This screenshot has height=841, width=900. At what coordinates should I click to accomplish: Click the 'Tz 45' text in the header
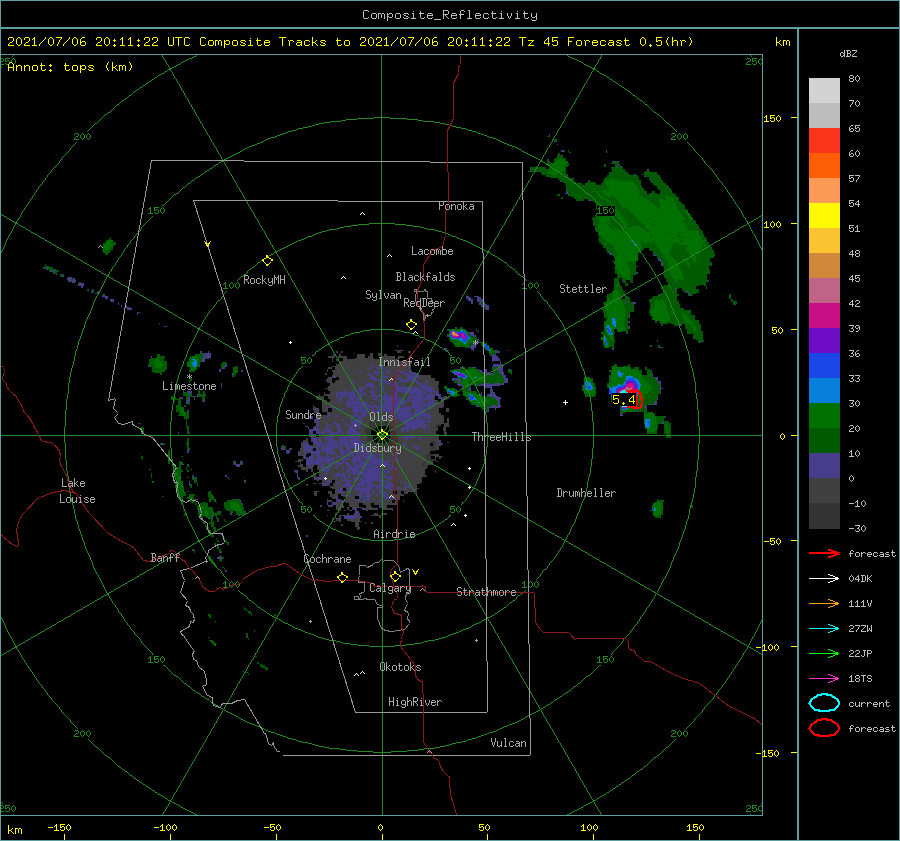click(x=538, y=42)
